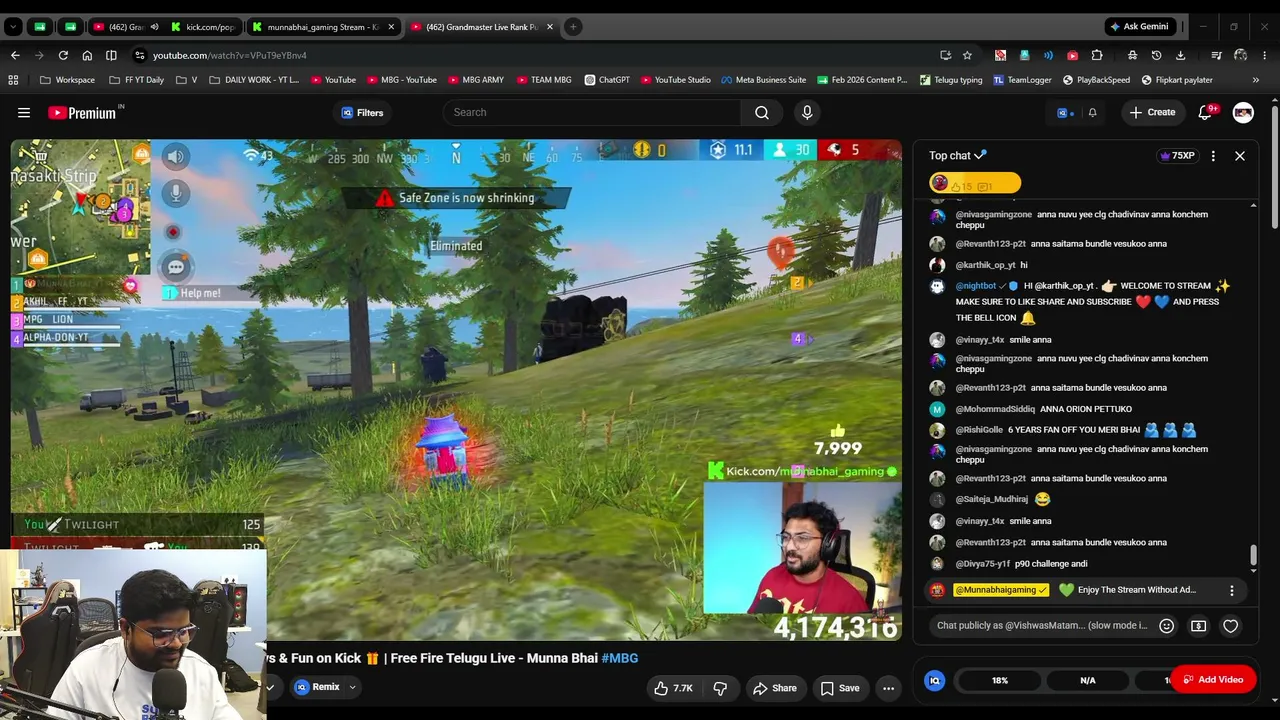The width and height of the screenshot is (1280, 720).
Task: Open YouTube notifications bell
Action: pyautogui.click(x=1205, y=113)
